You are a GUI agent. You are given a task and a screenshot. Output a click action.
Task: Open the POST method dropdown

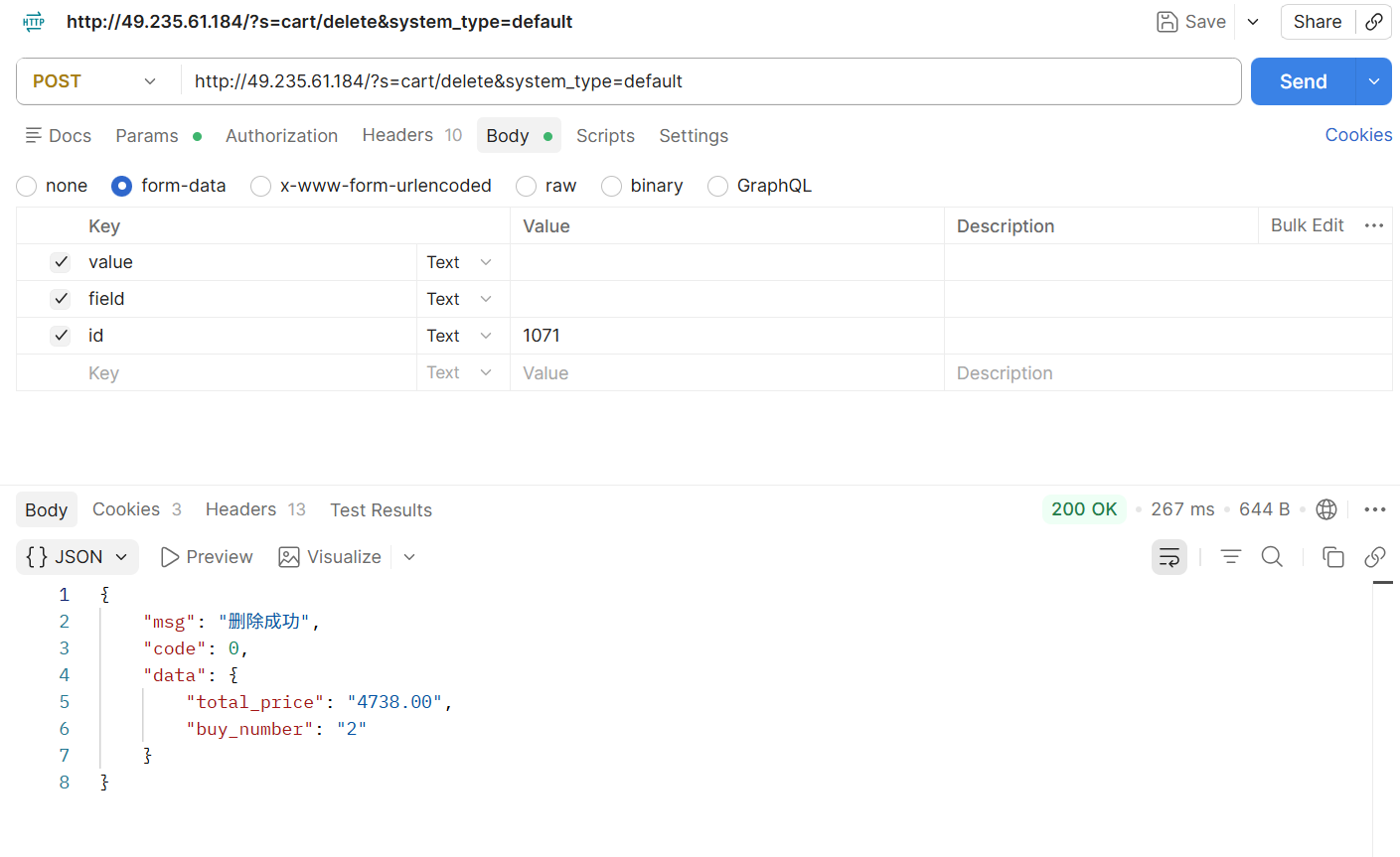(x=96, y=81)
